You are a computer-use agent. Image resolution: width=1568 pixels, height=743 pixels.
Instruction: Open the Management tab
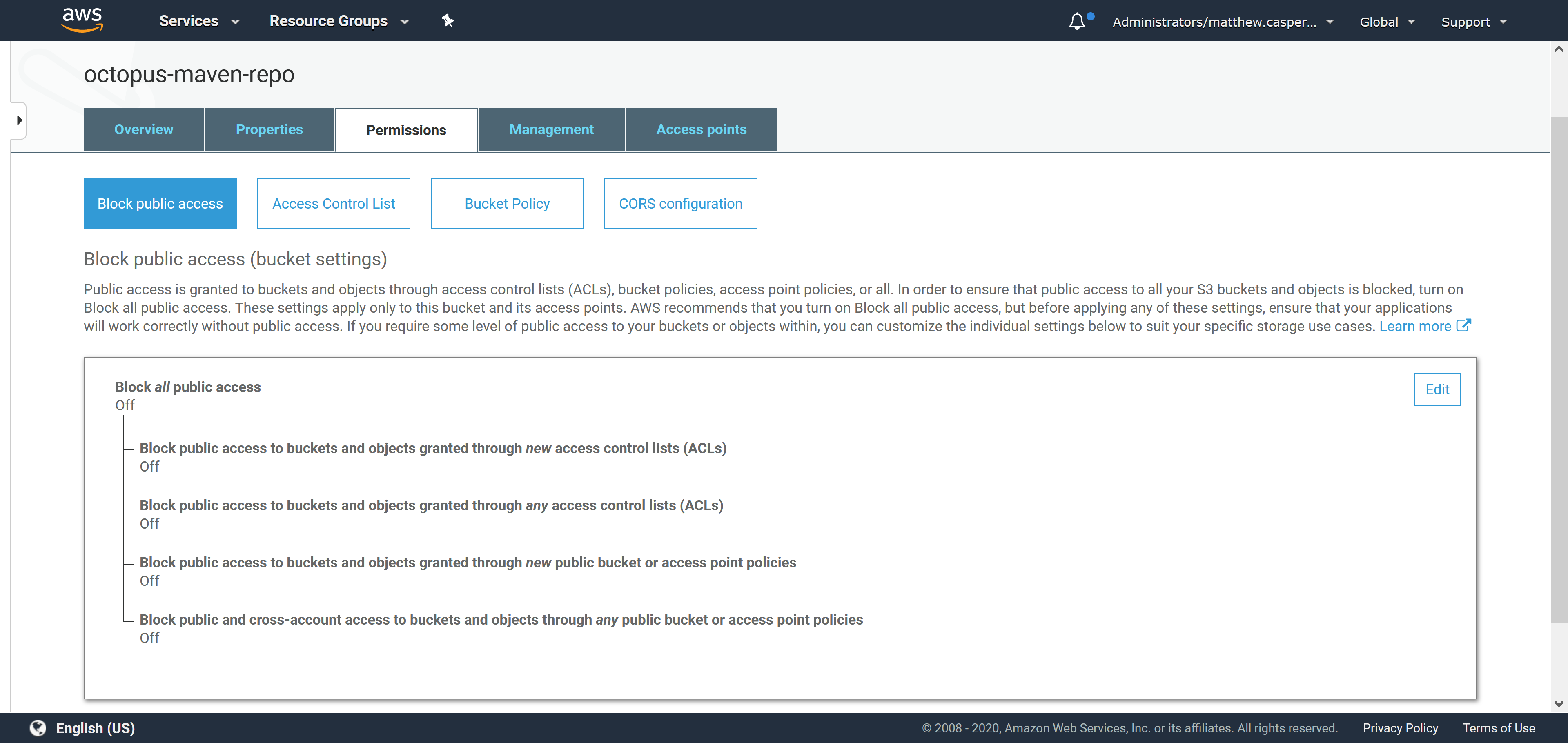pyautogui.click(x=551, y=129)
